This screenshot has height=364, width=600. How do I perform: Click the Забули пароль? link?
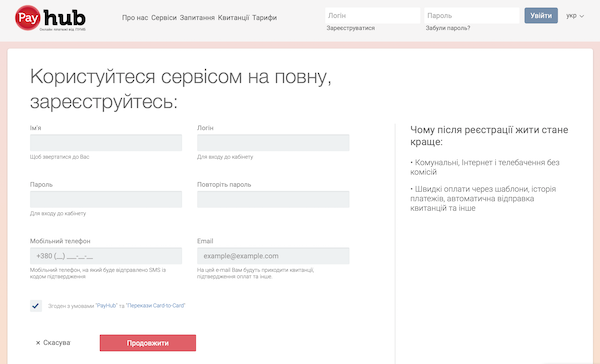[448, 28]
